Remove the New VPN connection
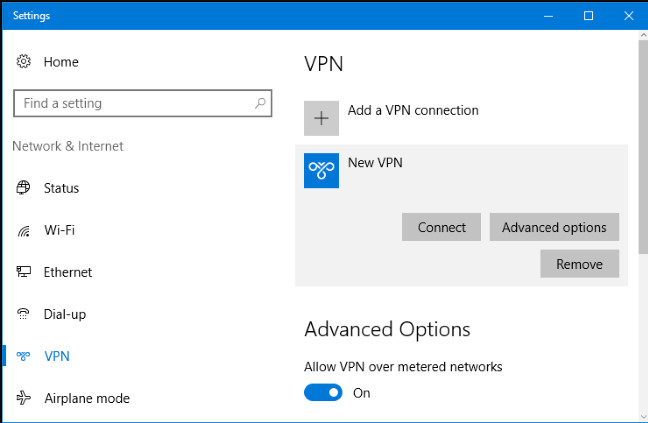 click(x=579, y=264)
